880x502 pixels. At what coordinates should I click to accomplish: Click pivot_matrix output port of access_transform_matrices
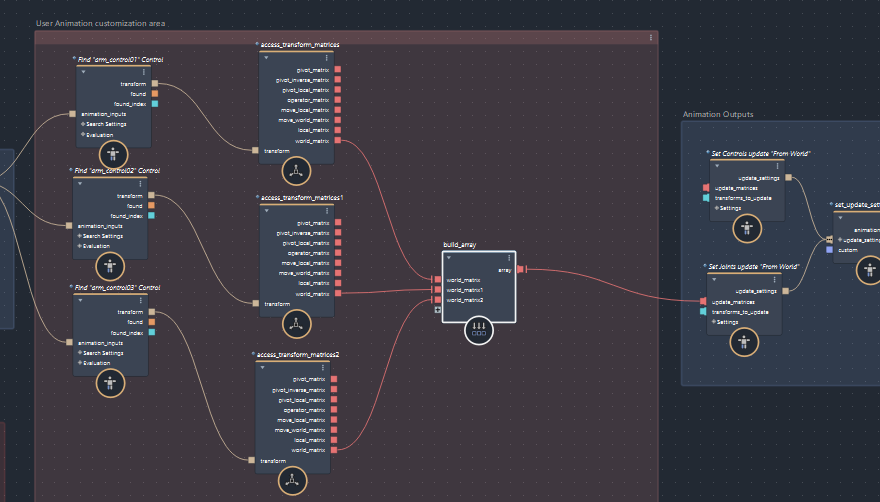coord(338,70)
